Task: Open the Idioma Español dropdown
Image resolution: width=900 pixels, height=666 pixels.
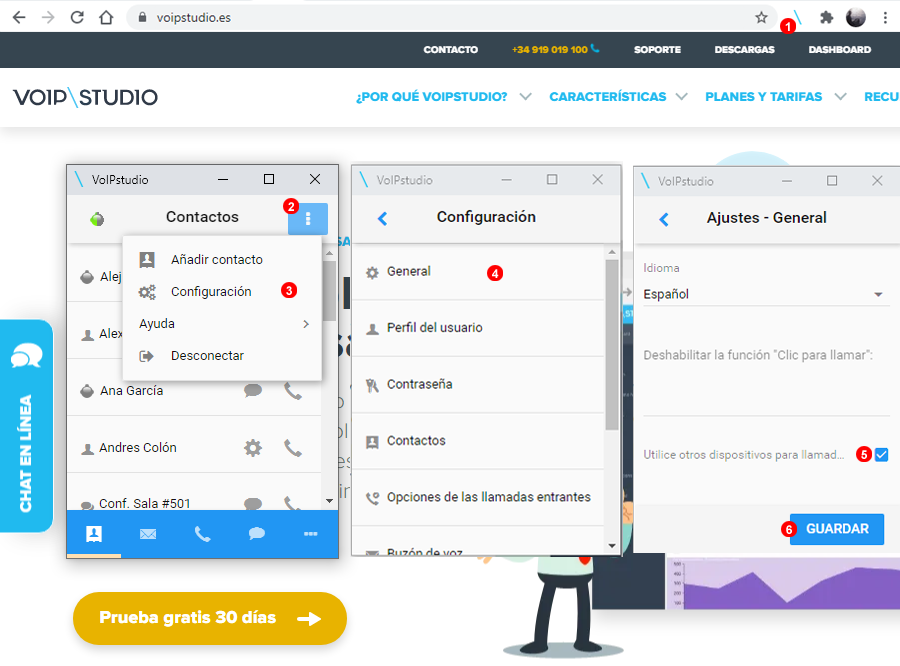Action: pyautogui.click(x=766, y=294)
